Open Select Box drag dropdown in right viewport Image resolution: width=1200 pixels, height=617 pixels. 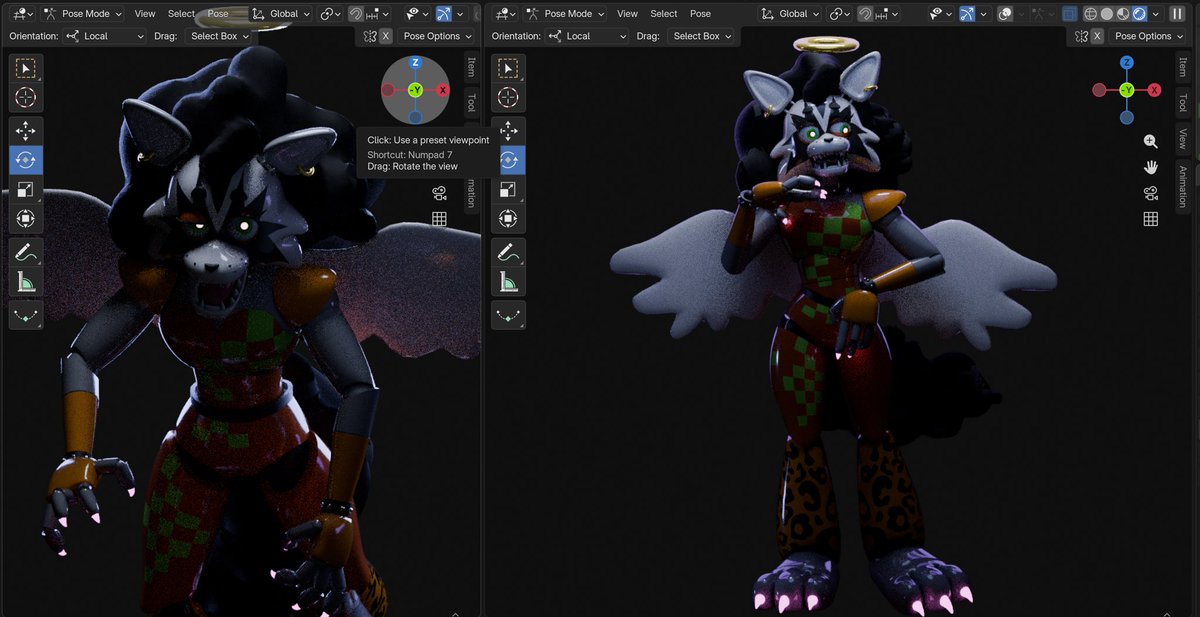tap(701, 36)
